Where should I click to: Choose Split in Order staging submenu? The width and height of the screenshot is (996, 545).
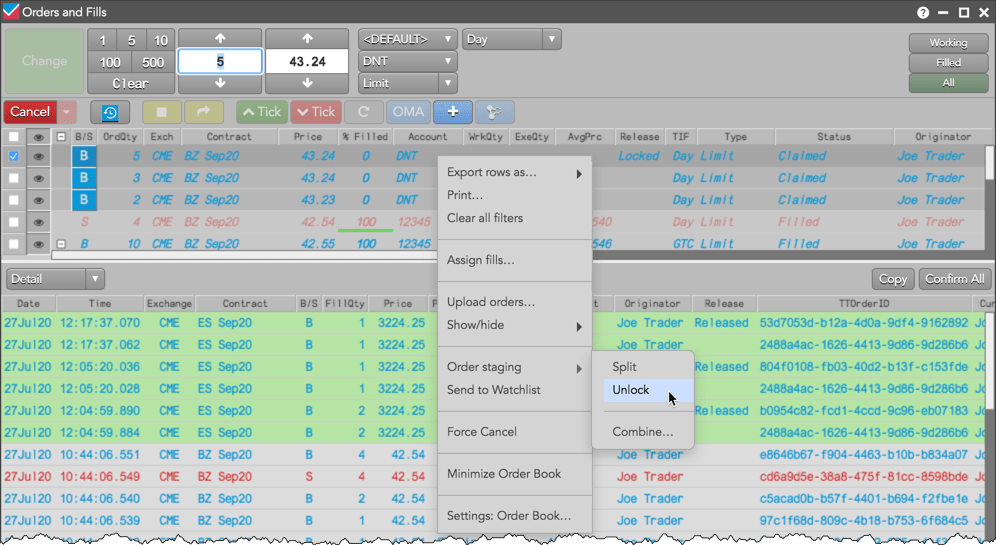(x=643, y=367)
